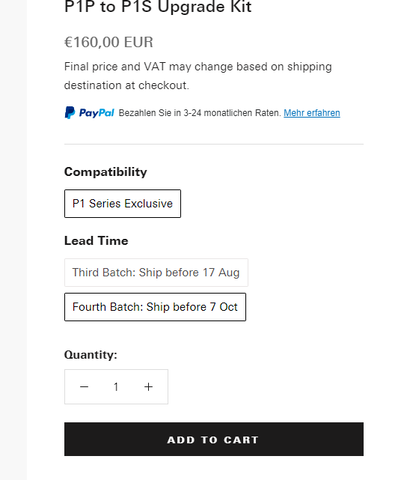Click the Lead Time heading

pyautogui.click(x=96, y=241)
